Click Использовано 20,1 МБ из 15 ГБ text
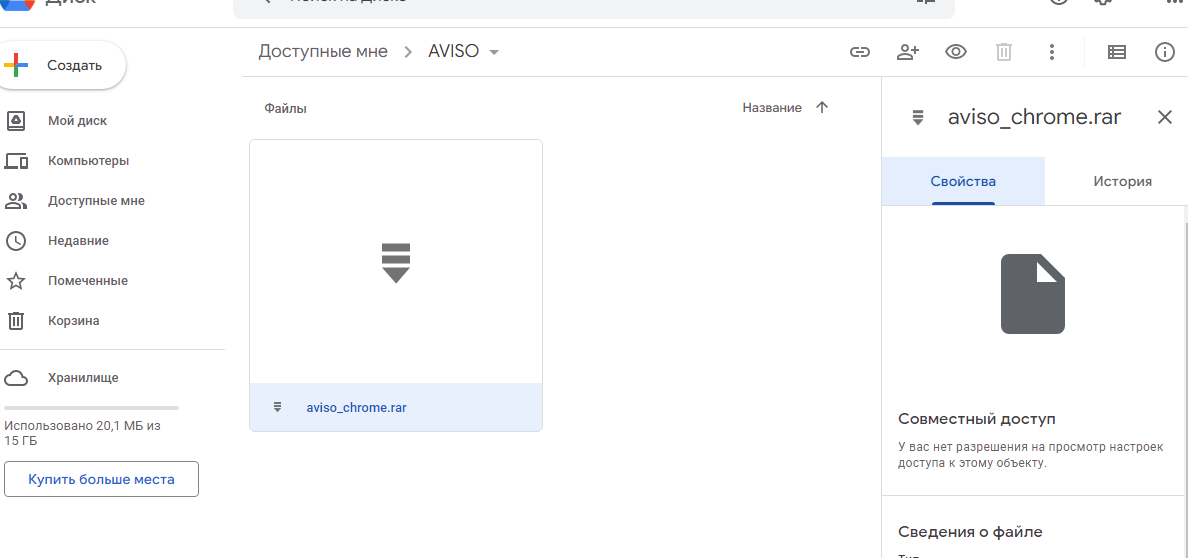 pos(82,433)
